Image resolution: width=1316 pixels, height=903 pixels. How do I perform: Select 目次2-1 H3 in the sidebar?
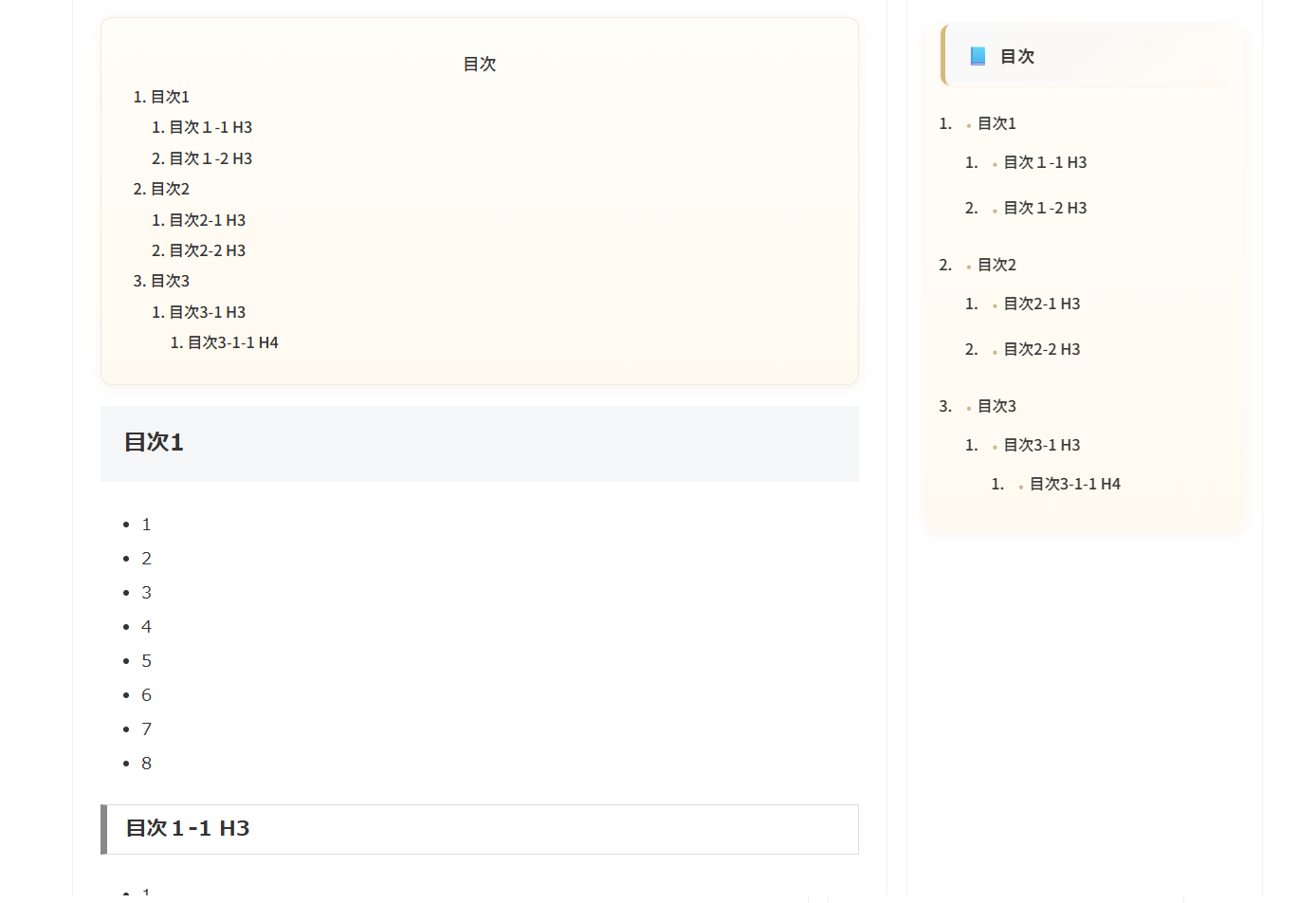(1041, 303)
